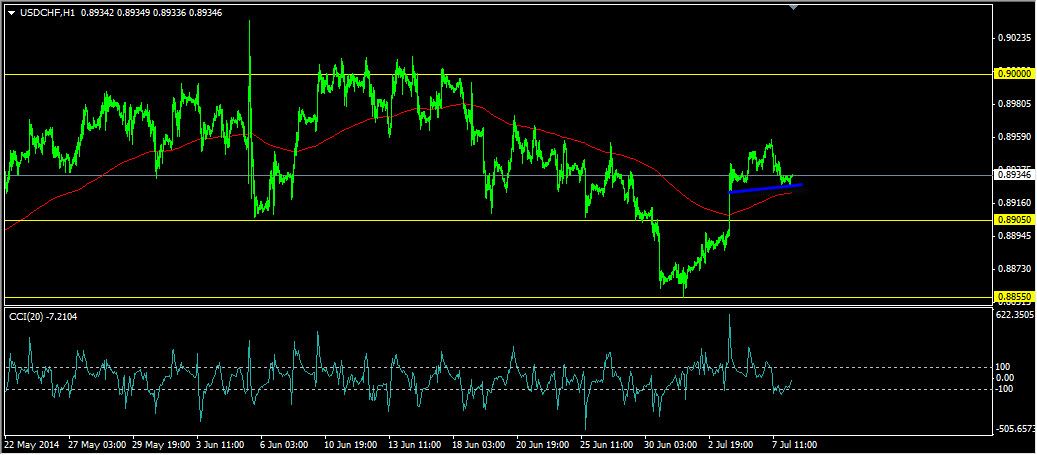Screen dimensions: 1037x455
Task: Click the 0.89160 price scale value
Action: [1015, 203]
